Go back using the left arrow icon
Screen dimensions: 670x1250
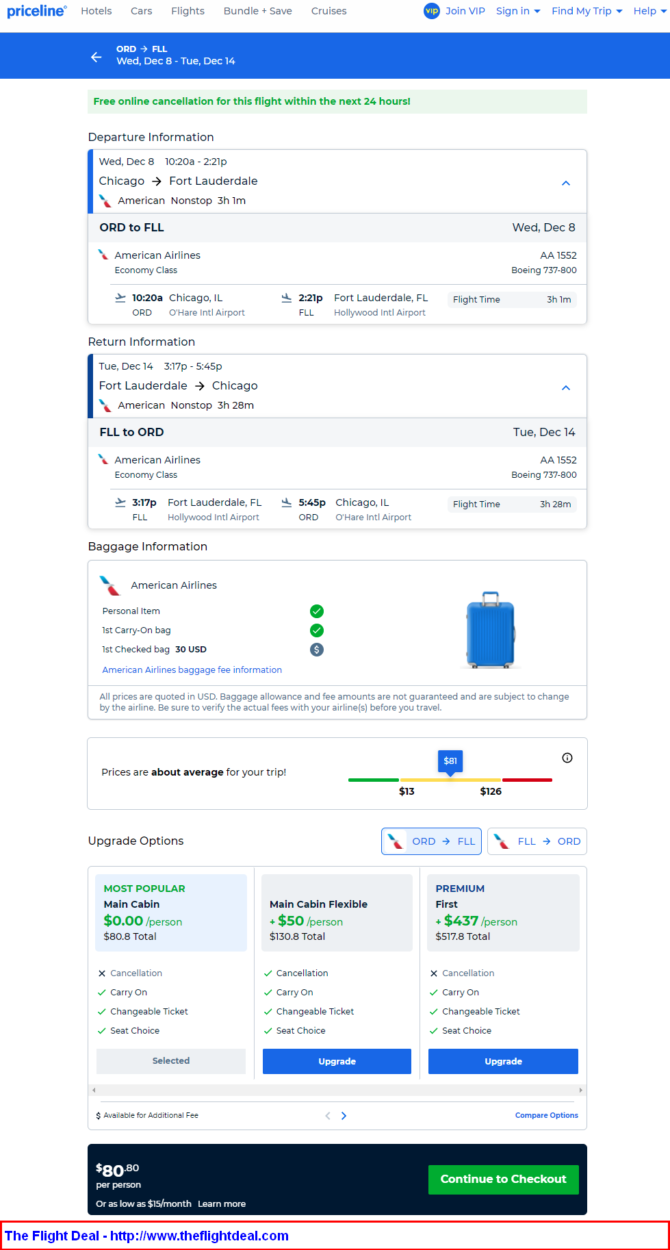(96, 57)
